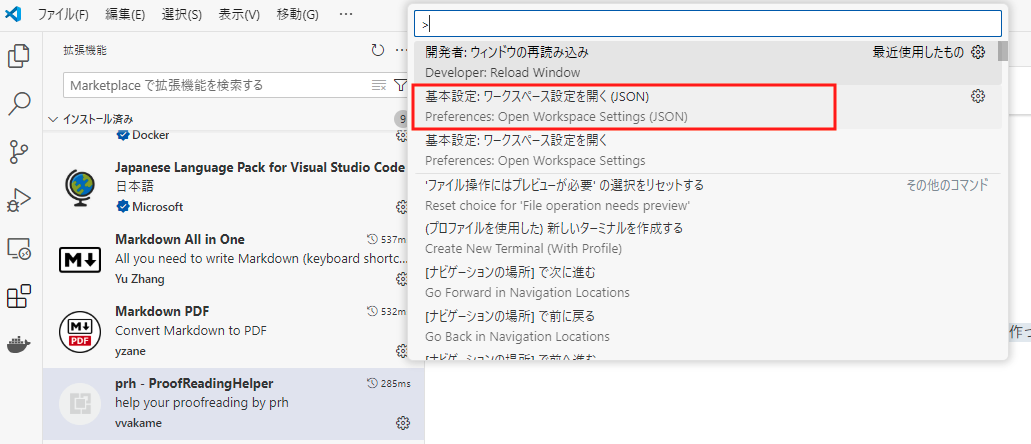Open the 選択(S) menu
The width and height of the screenshot is (1031, 444).
181,14
